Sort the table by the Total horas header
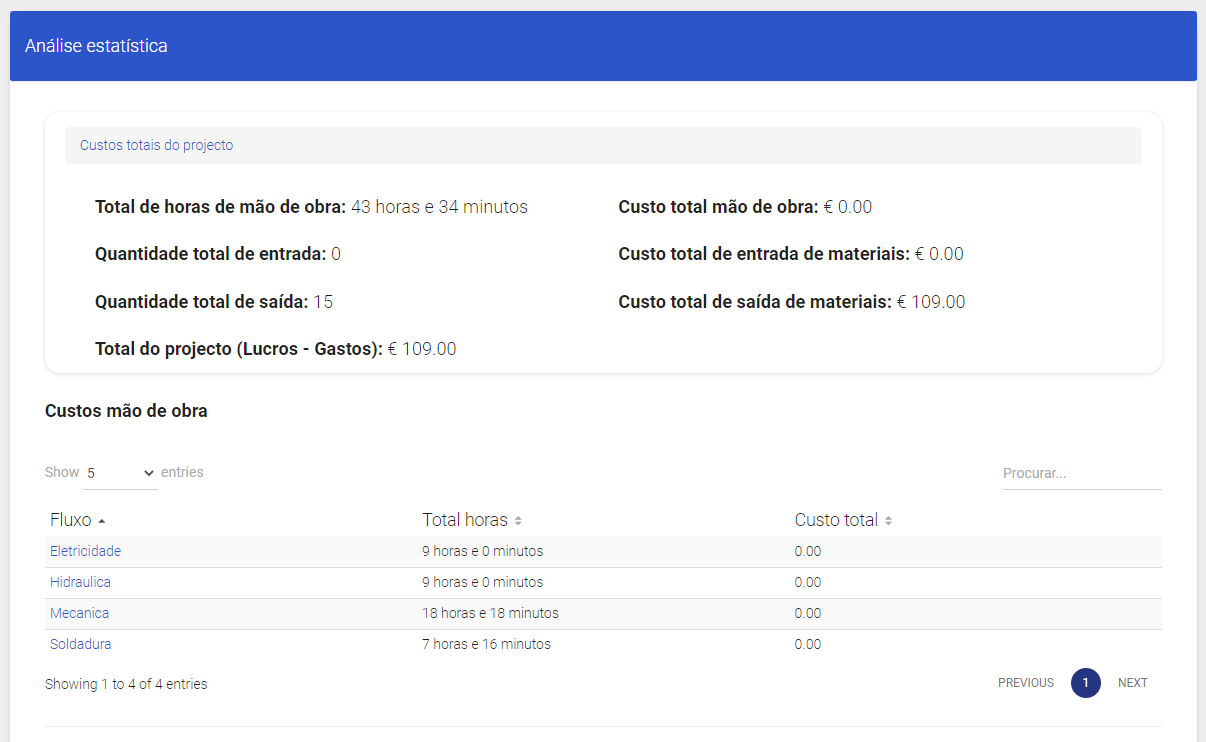 coord(464,520)
